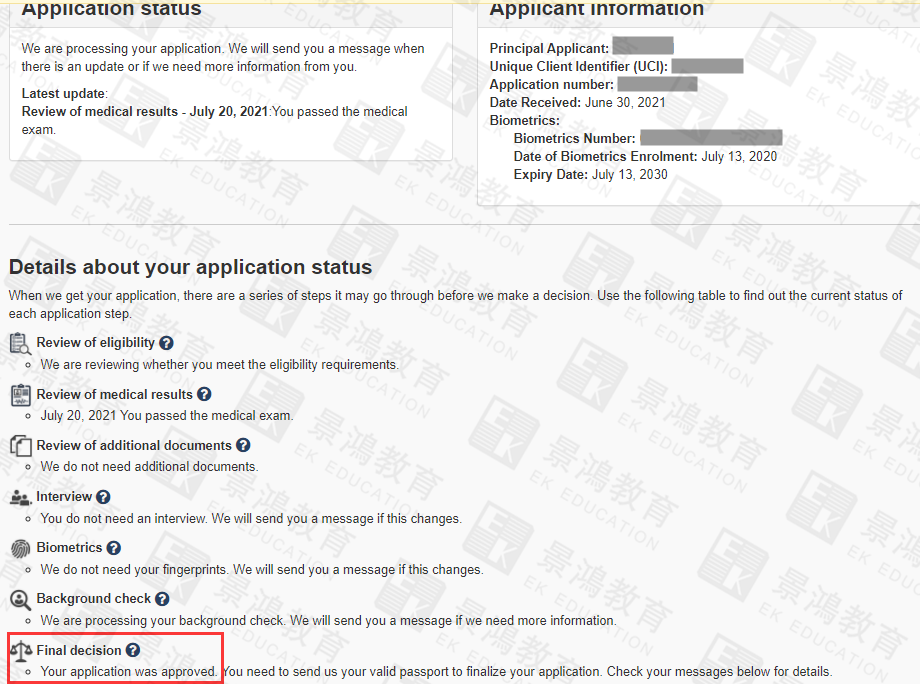Click the 'Your application was approved' message

coord(129,671)
